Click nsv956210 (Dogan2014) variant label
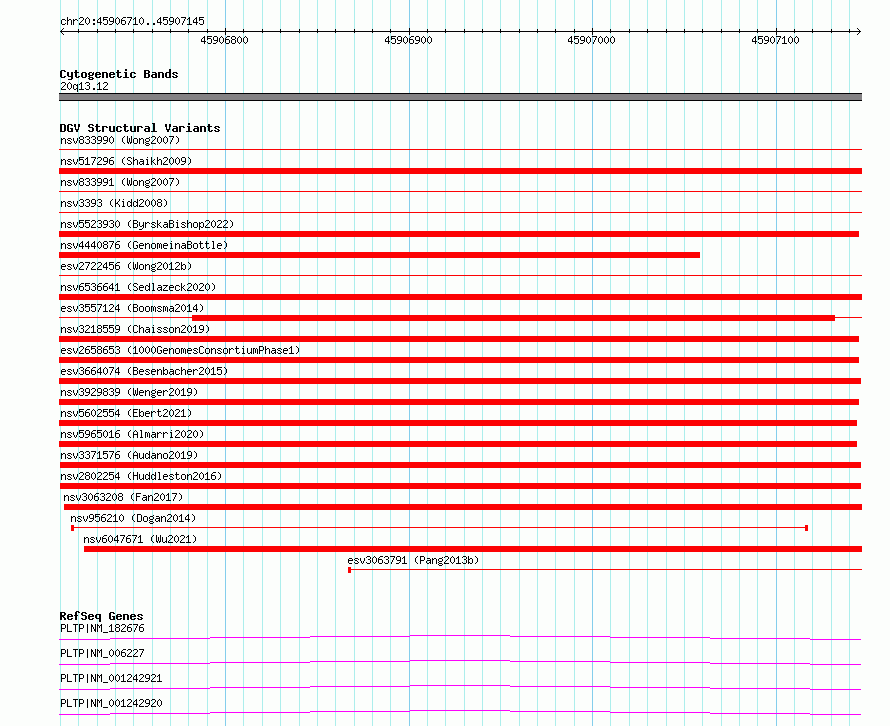Viewport: 890px width, 726px height. click(x=133, y=518)
